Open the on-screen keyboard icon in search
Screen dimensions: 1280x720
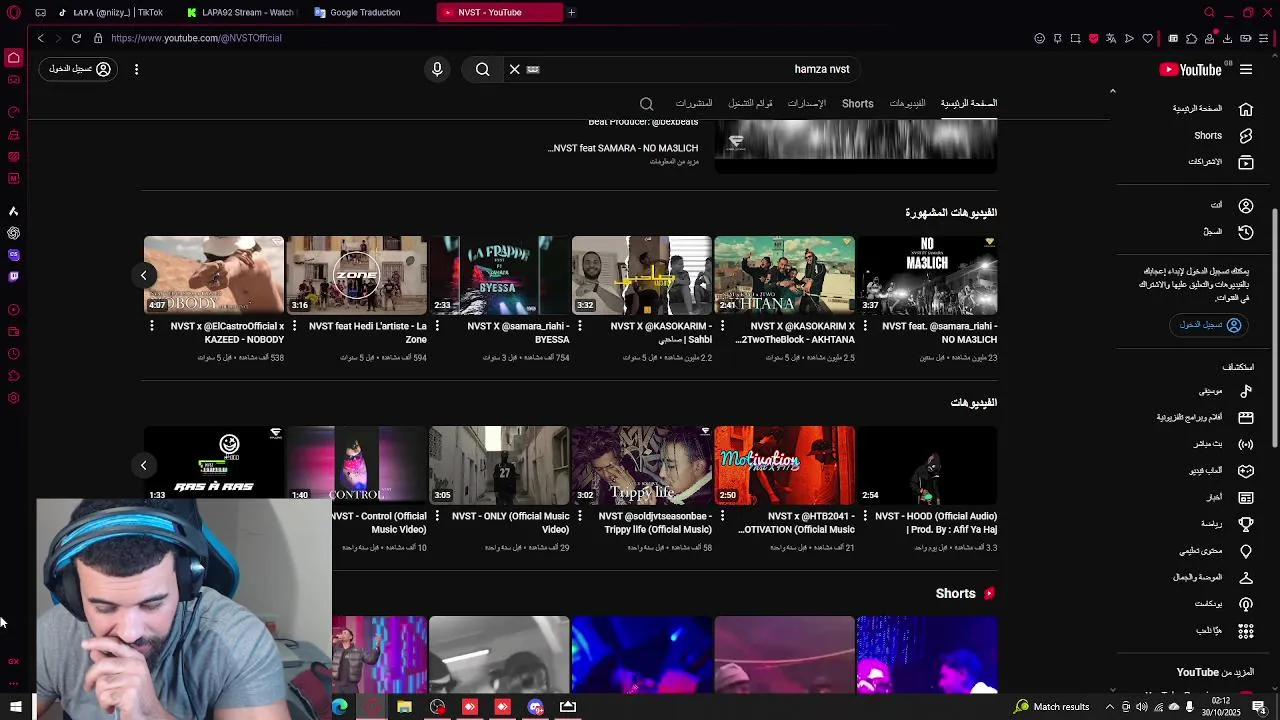pos(533,69)
